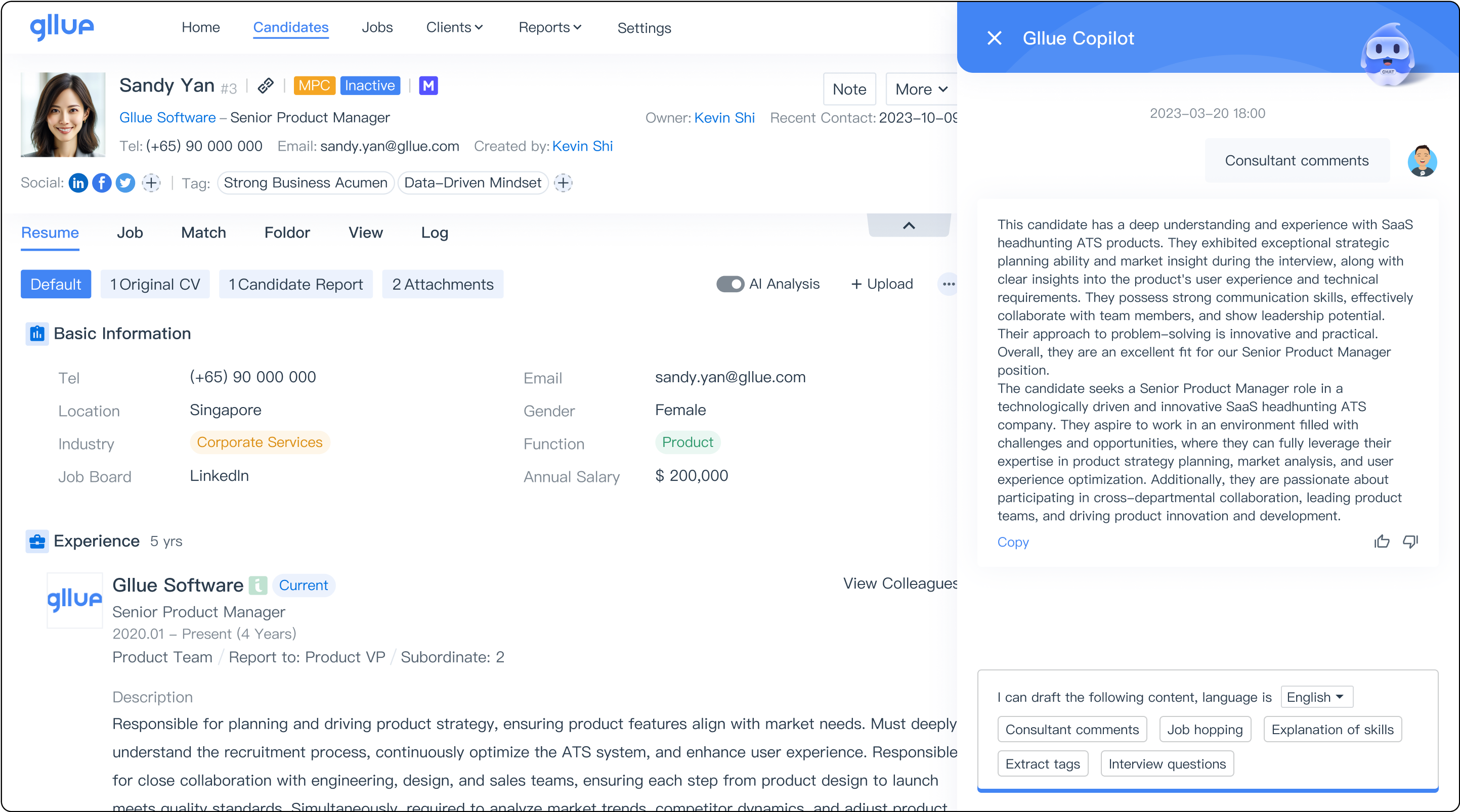Screen dimensions: 1460x812
Task: Open the three-dot resume options menu
Action: [x=948, y=284]
